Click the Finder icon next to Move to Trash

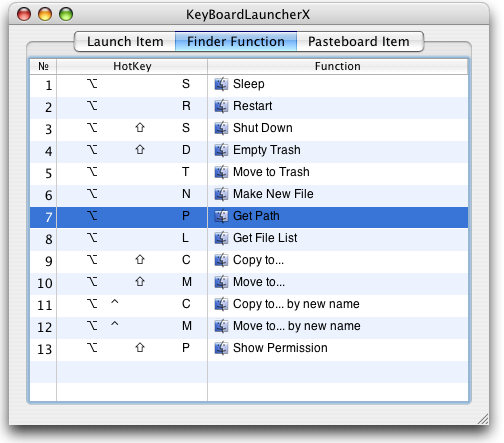point(221,172)
